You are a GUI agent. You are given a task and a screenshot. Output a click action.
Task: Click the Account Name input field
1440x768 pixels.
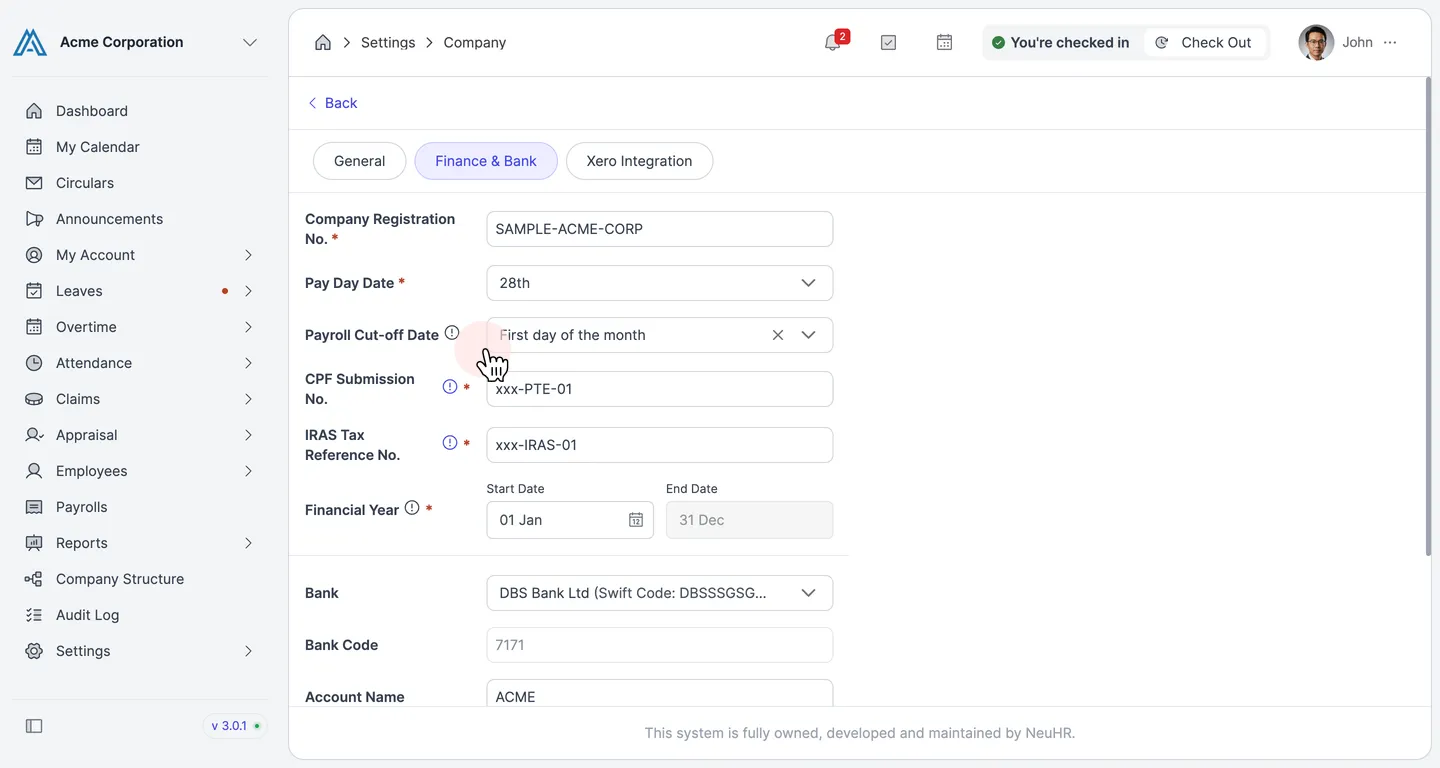pos(659,693)
